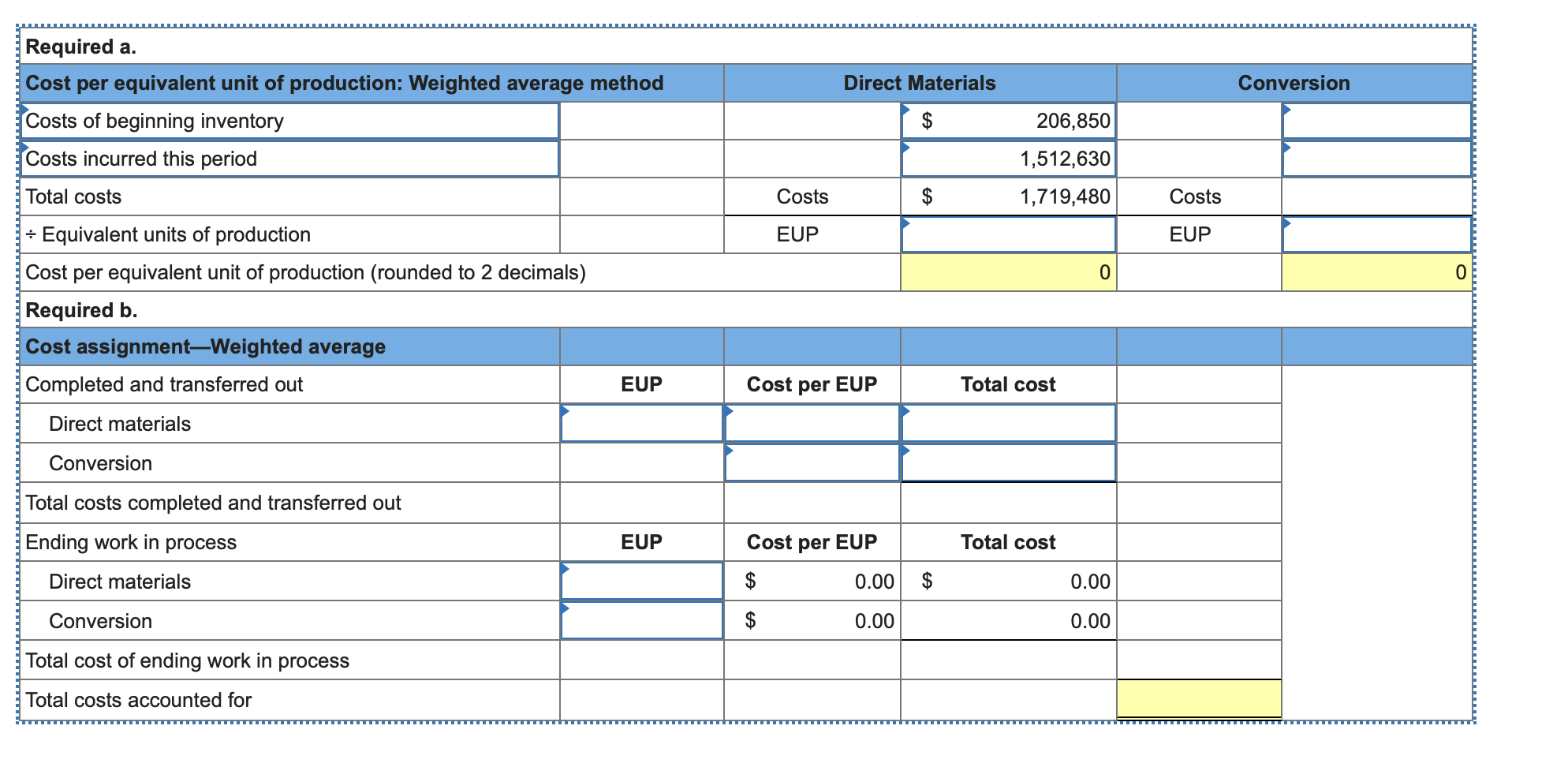Click 'Cost assignment—Weighted average' header
Screen dimensions: 1568x767
(206, 346)
